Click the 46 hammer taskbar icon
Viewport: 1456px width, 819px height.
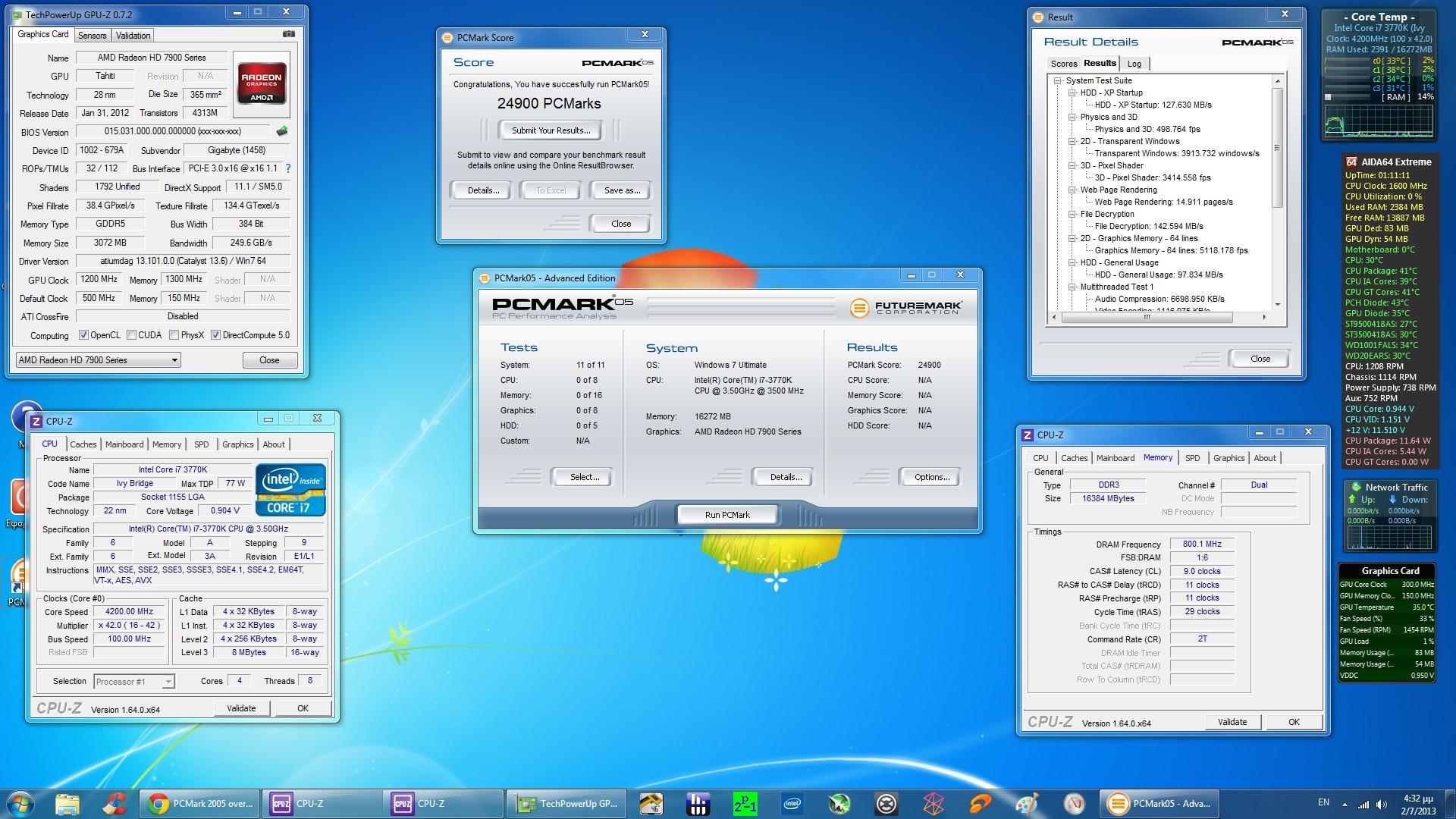pos(651,803)
